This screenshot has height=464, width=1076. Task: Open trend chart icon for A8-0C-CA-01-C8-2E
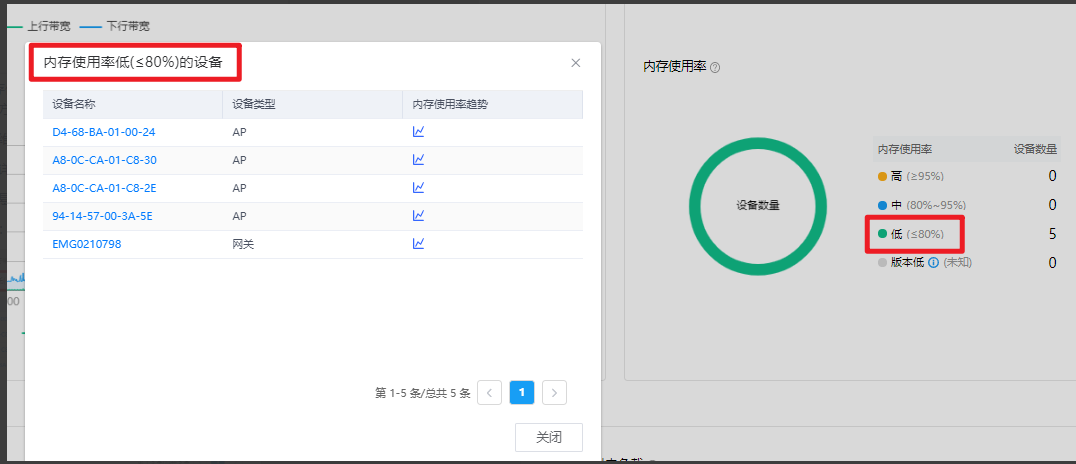pos(419,188)
